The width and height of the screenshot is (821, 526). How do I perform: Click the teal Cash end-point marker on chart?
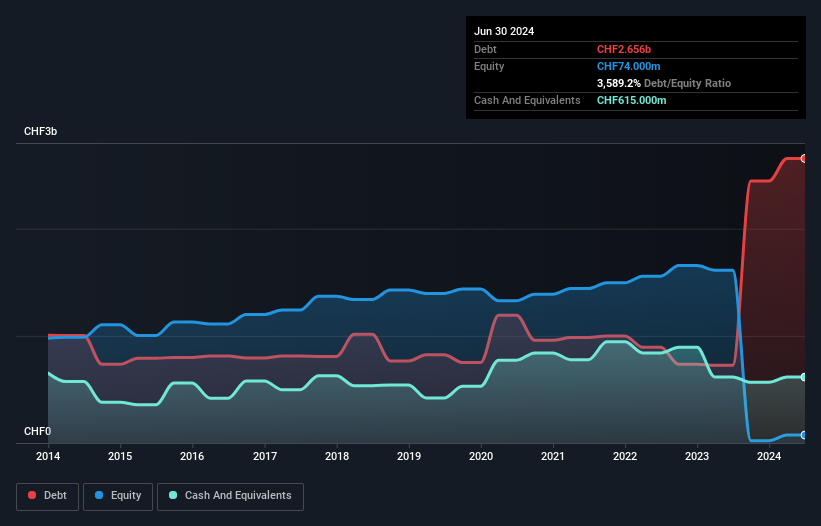803,377
